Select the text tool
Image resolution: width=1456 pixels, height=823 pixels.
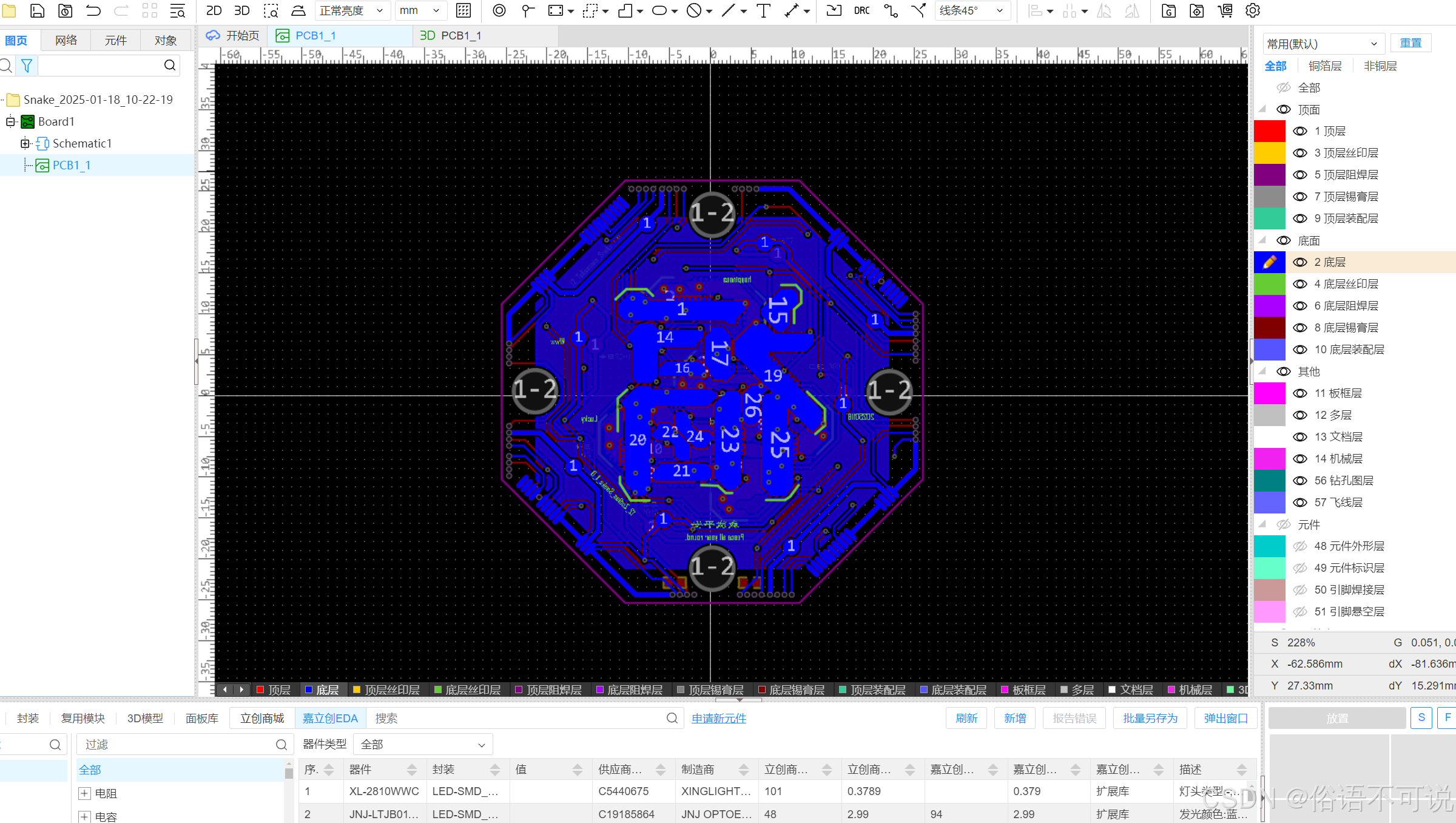click(x=763, y=10)
